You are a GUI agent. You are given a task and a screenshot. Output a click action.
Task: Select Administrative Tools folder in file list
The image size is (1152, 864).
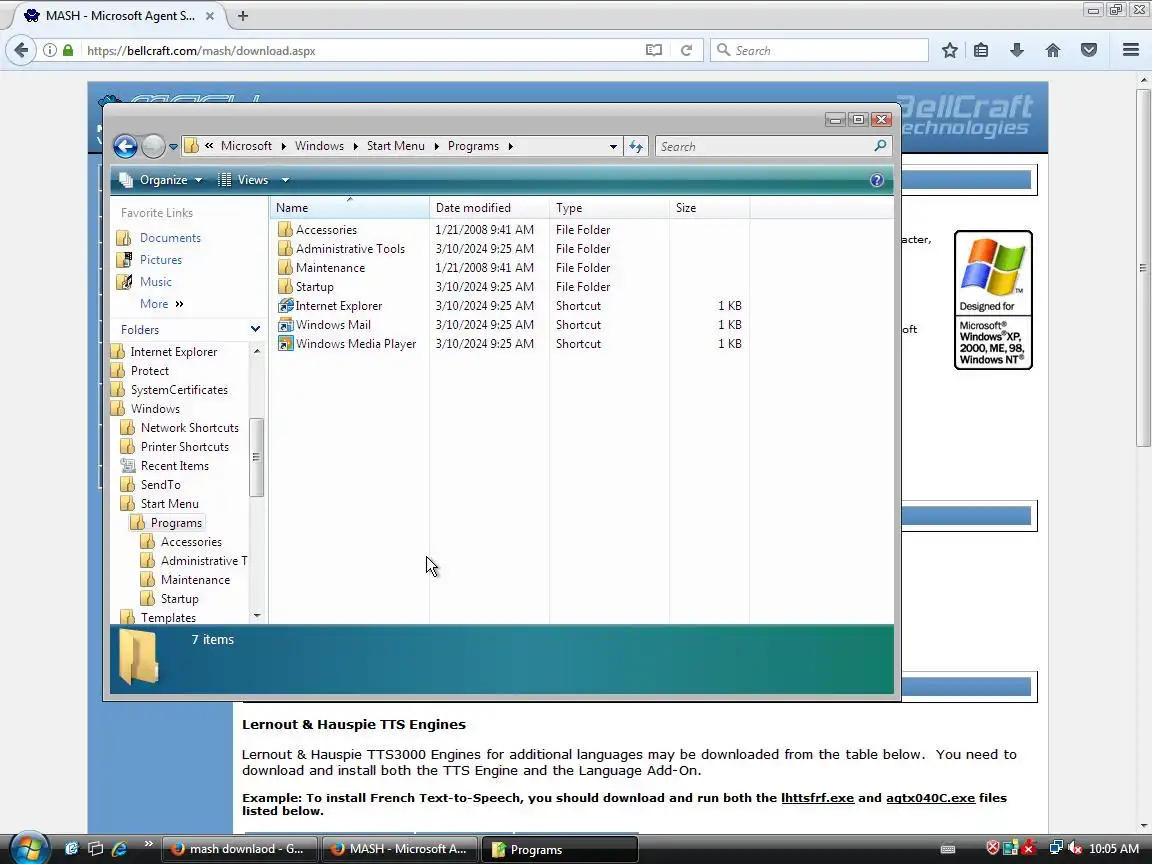pos(350,249)
